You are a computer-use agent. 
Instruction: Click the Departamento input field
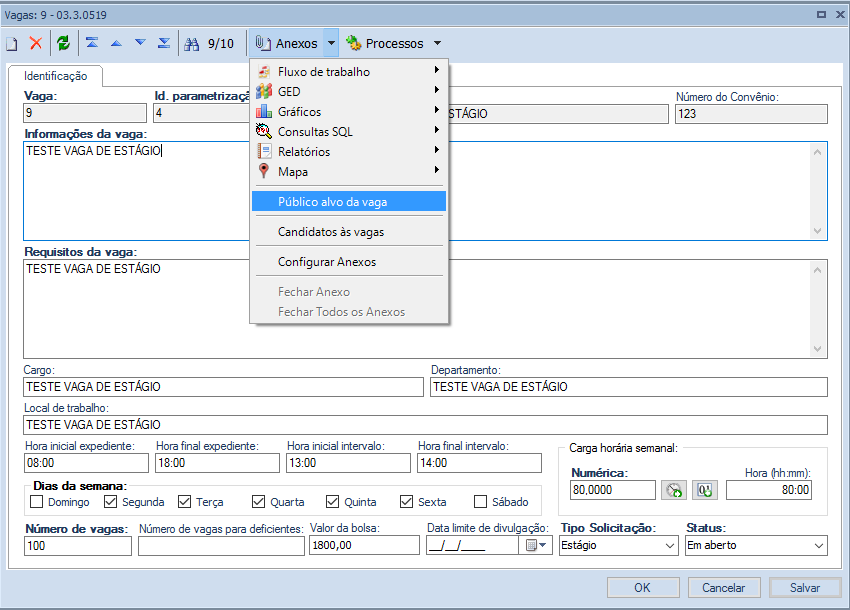click(629, 387)
